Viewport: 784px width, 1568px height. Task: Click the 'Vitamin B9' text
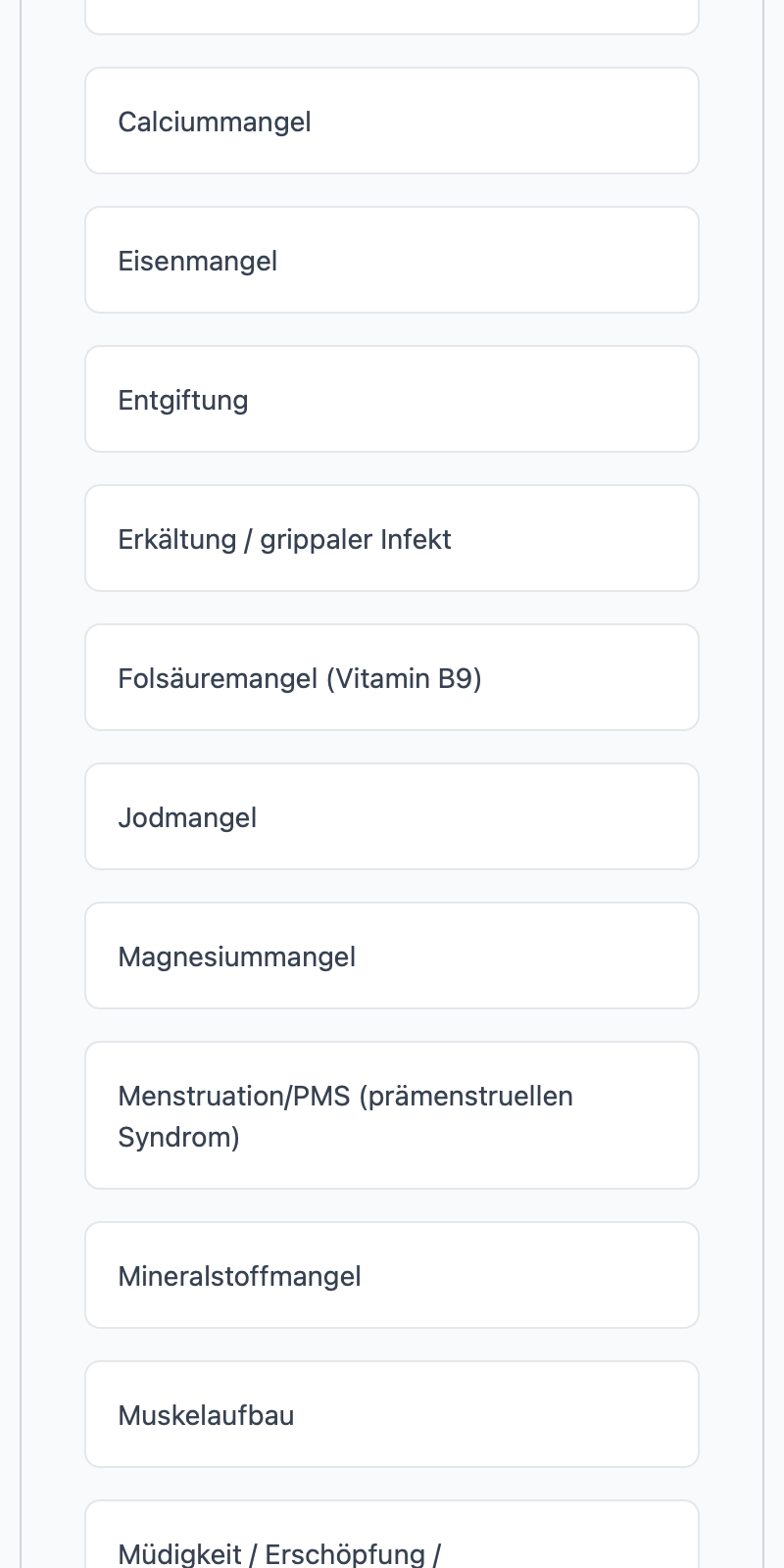(x=404, y=678)
